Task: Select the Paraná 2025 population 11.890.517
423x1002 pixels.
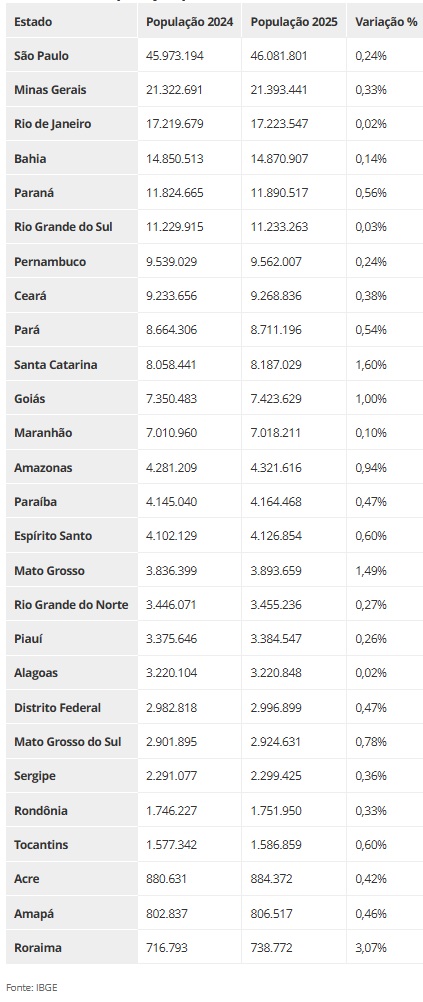Action: tap(279, 193)
